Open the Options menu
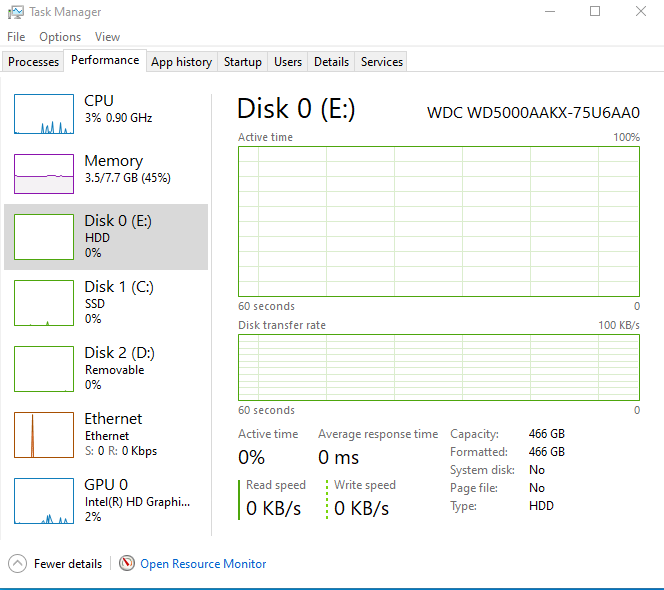This screenshot has height=590, width=664. (x=60, y=37)
